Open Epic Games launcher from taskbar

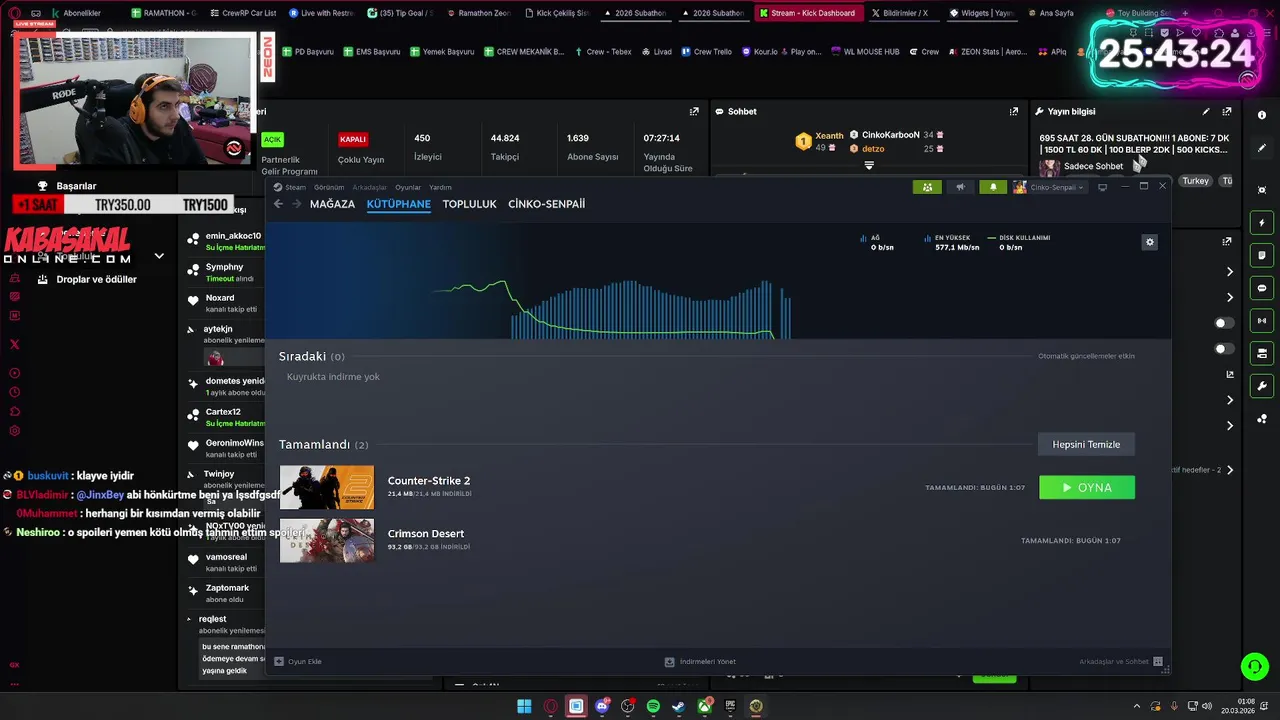(x=730, y=706)
